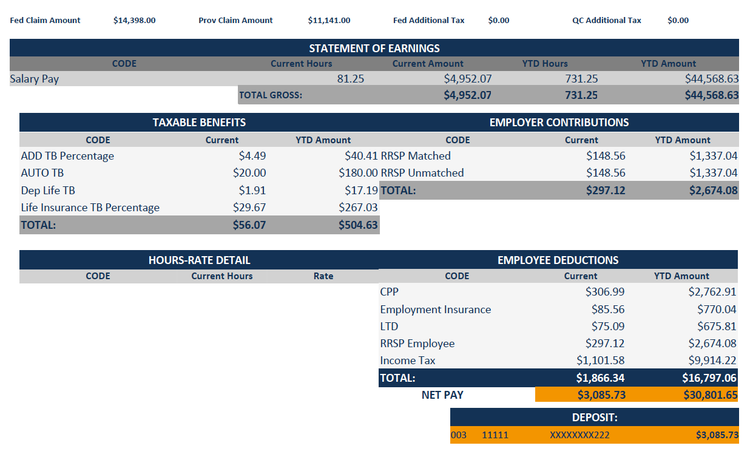
Task: Click the DEPOSIT header
Action: [x=595, y=418]
